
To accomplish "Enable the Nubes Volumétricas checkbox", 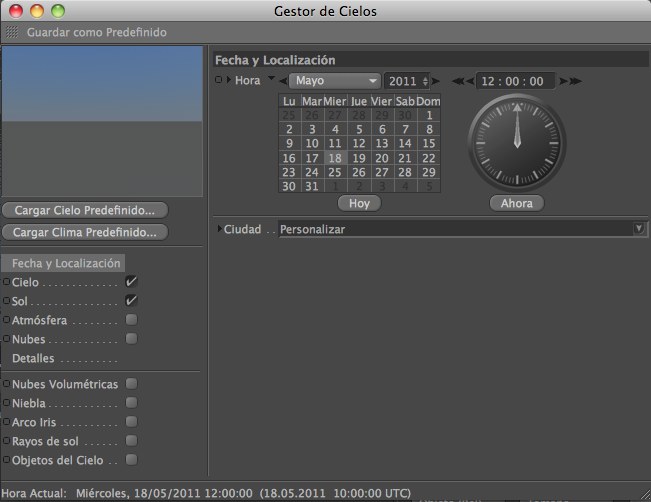I will (131, 384).
